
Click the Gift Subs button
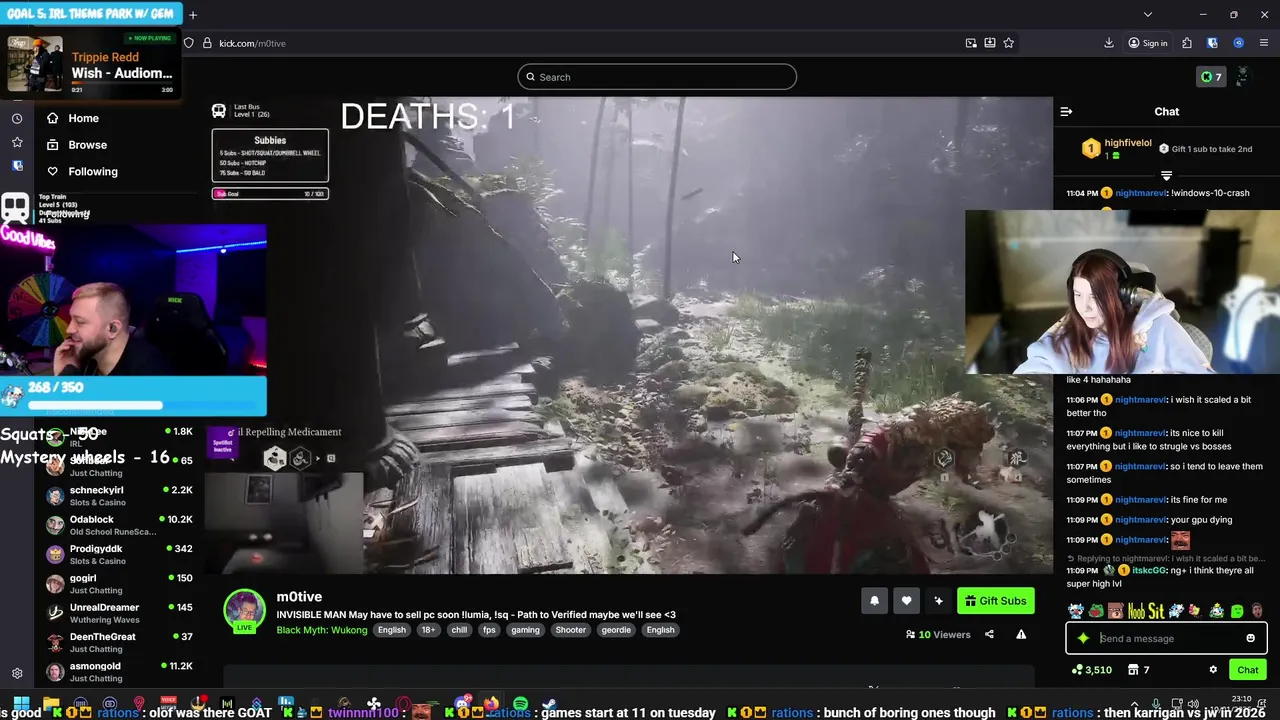[x=995, y=601]
